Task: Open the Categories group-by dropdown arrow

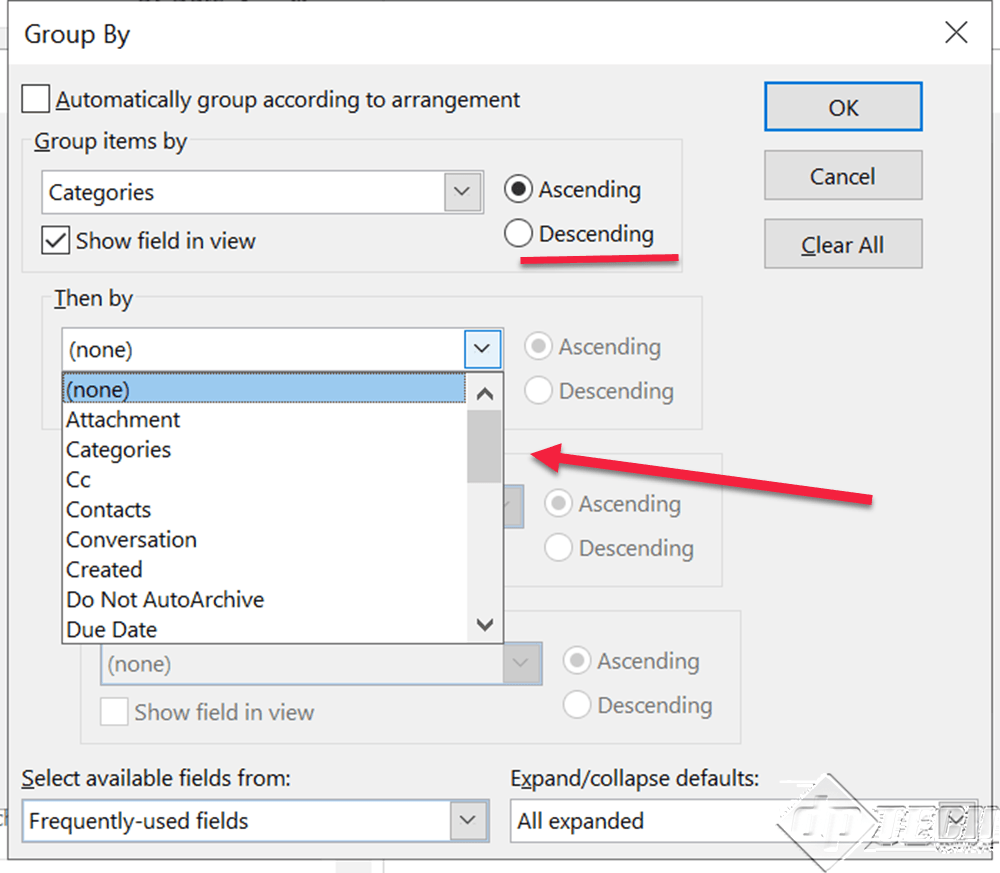Action: coord(462,191)
